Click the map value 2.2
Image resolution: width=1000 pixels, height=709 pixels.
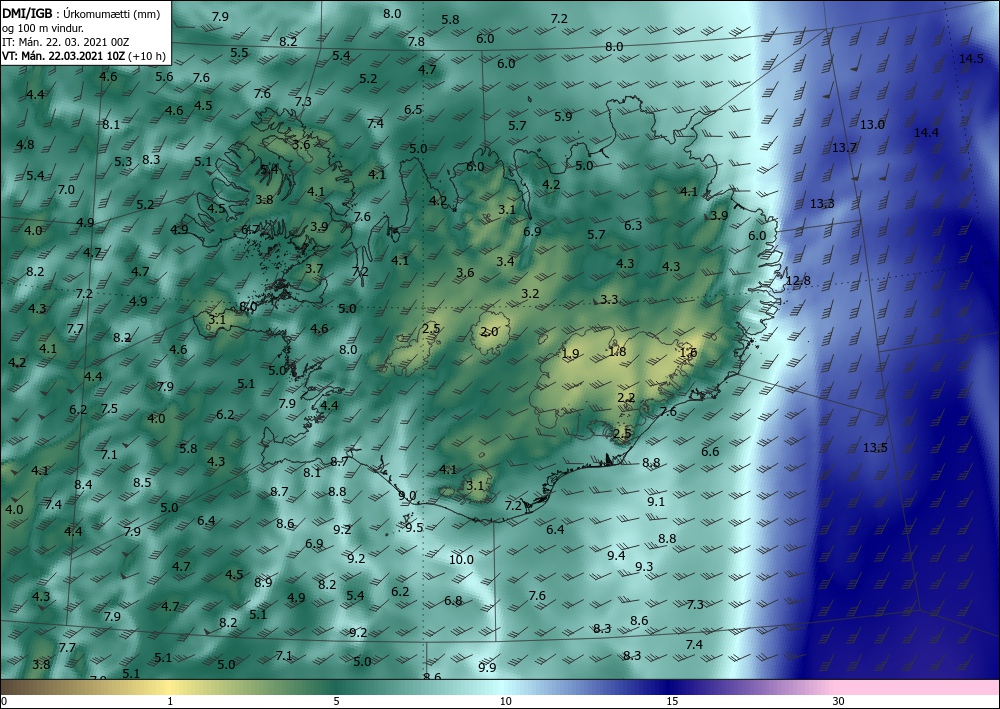click(x=626, y=397)
